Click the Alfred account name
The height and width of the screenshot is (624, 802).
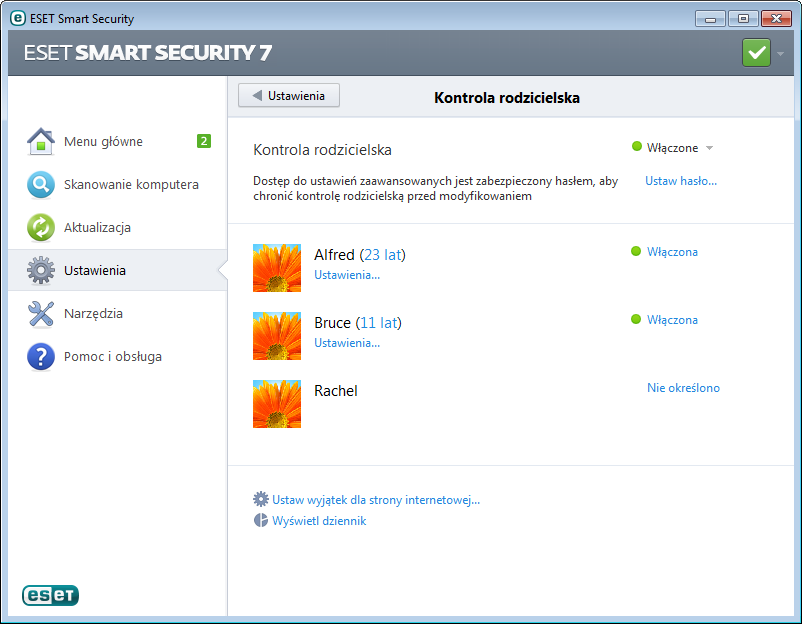coord(334,255)
